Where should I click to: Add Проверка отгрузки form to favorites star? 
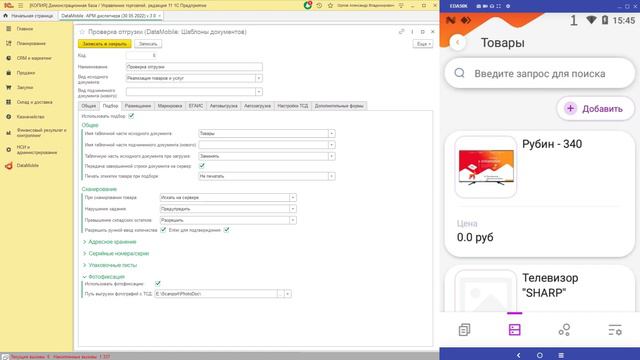pos(82,32)
